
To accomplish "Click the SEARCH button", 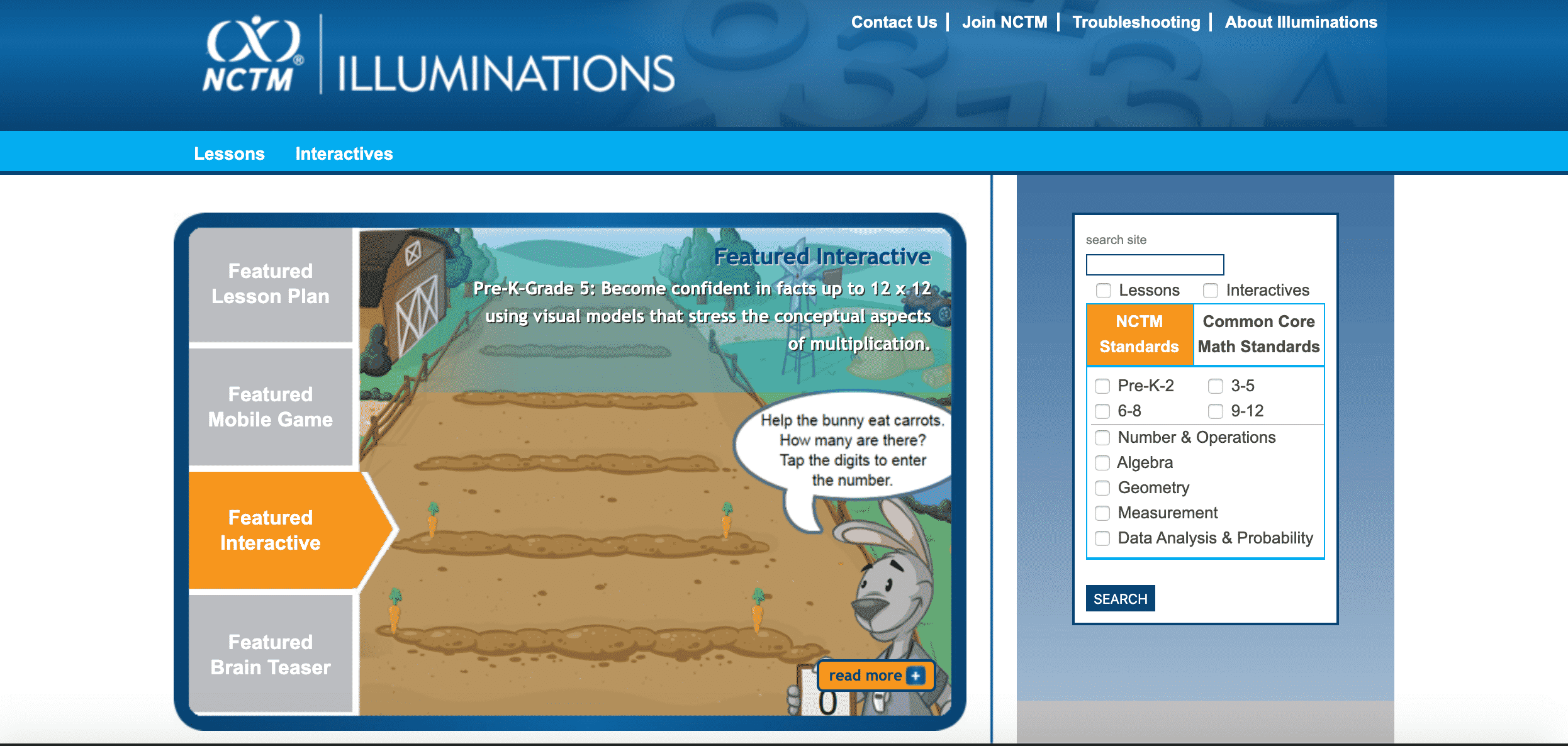I will 1120,599.
